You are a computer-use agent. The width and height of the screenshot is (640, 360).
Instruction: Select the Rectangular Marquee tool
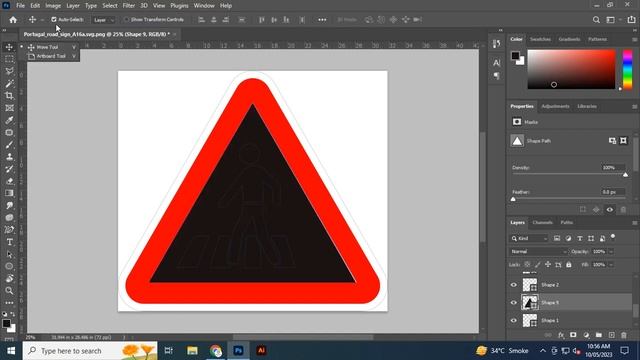pyautogui.click(x=9, y=59)
